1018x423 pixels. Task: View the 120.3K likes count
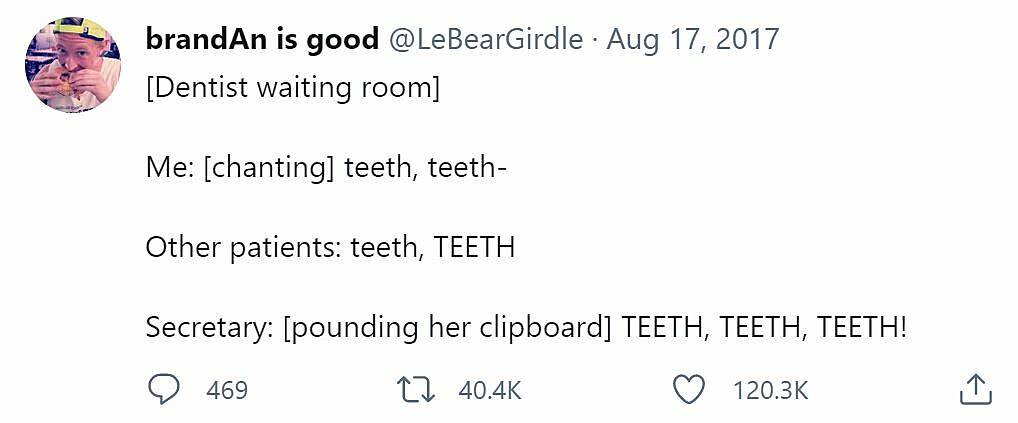tap(771, 391)
